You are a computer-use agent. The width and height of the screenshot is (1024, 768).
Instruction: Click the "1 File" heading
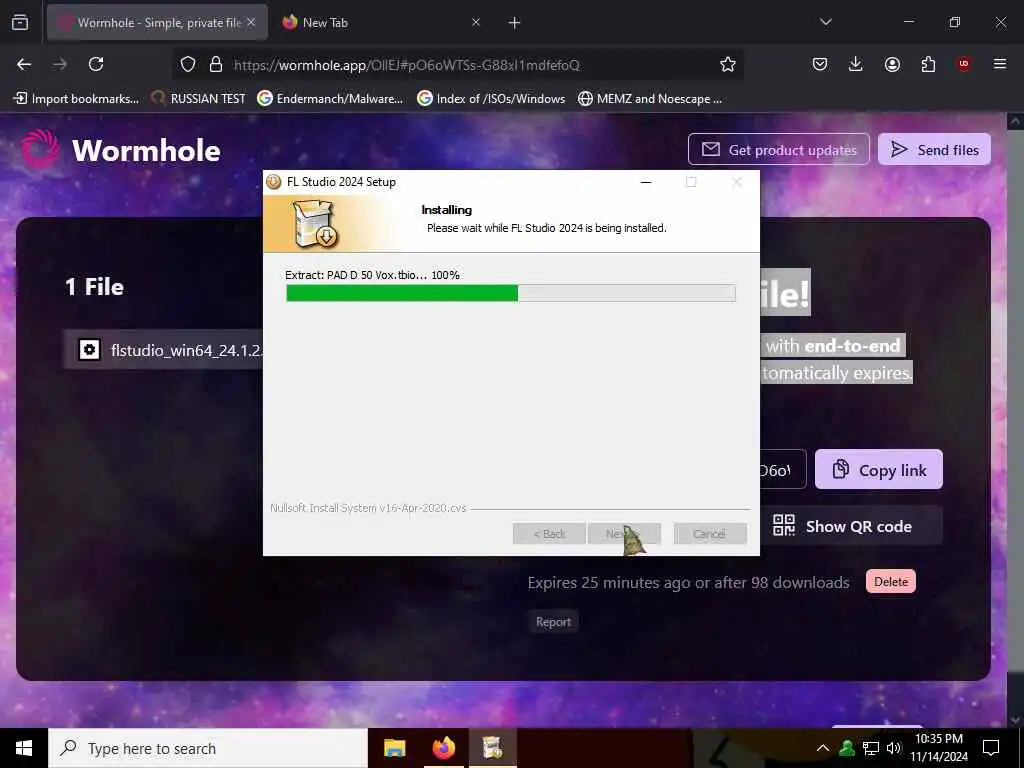(95, 287)
